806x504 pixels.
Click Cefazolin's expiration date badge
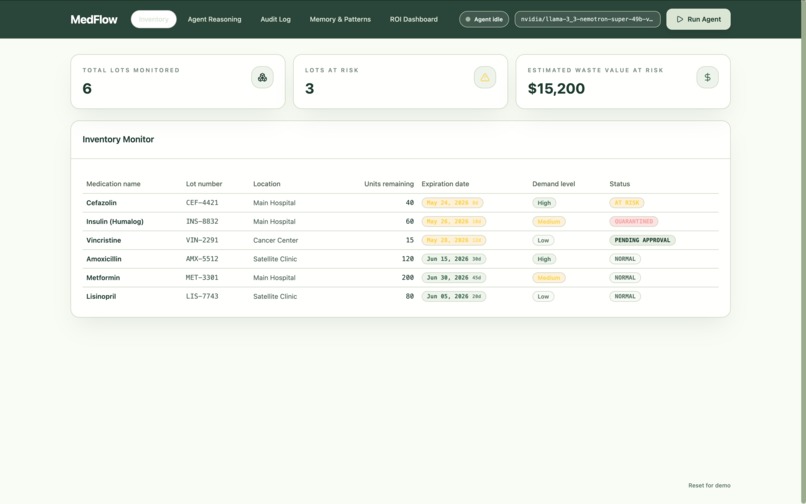tap(452, 203)
